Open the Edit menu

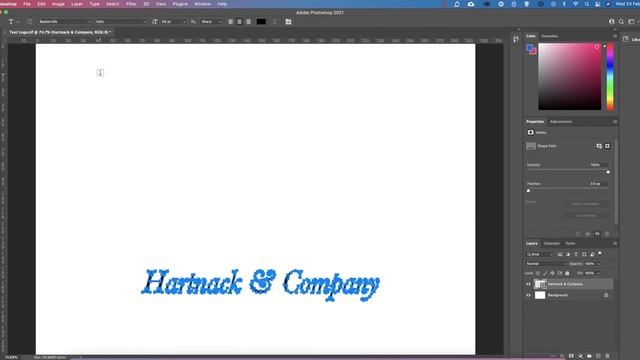(x=41, y=4)
